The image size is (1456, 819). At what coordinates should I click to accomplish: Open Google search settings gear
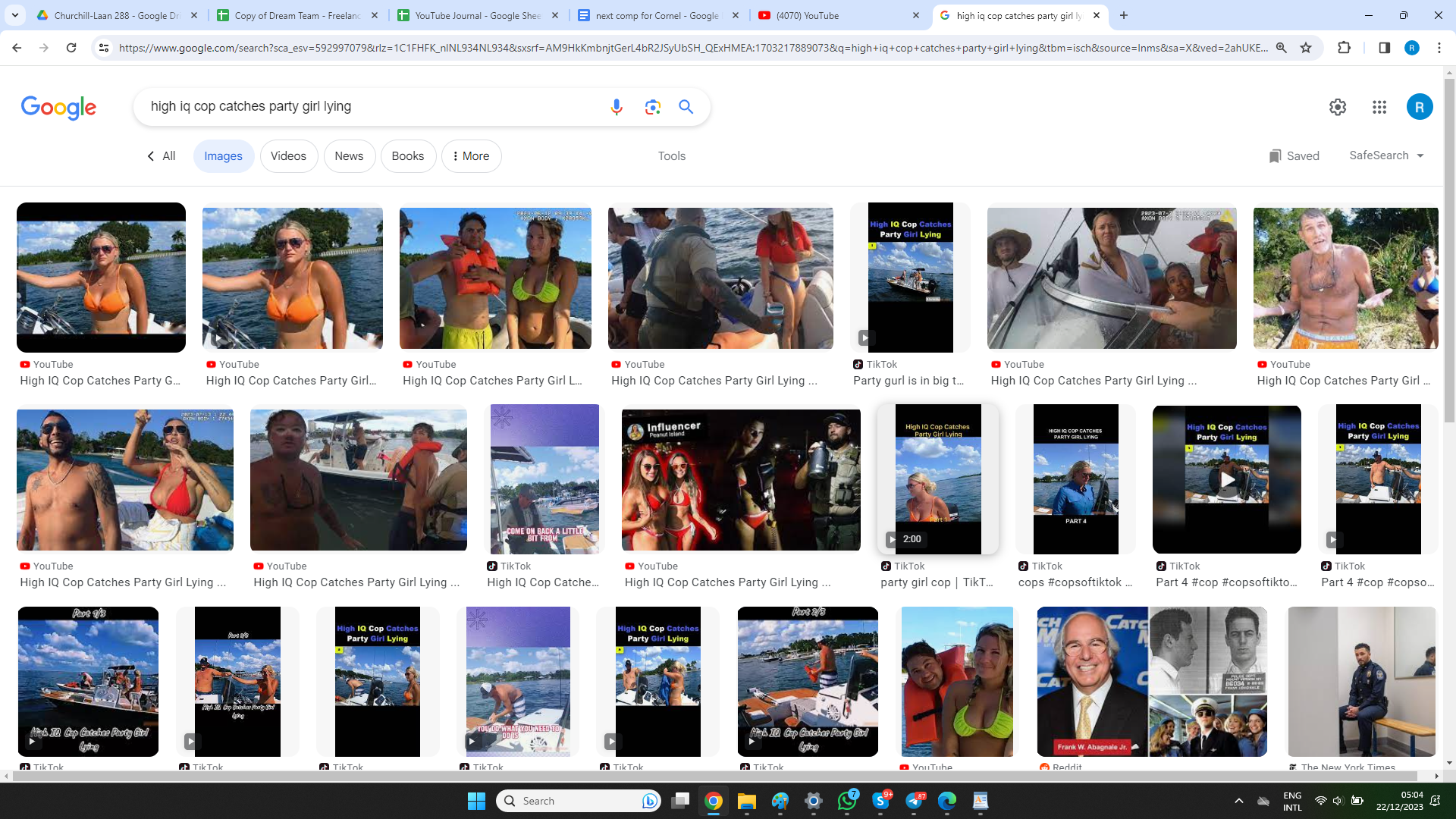[1338, 107]
